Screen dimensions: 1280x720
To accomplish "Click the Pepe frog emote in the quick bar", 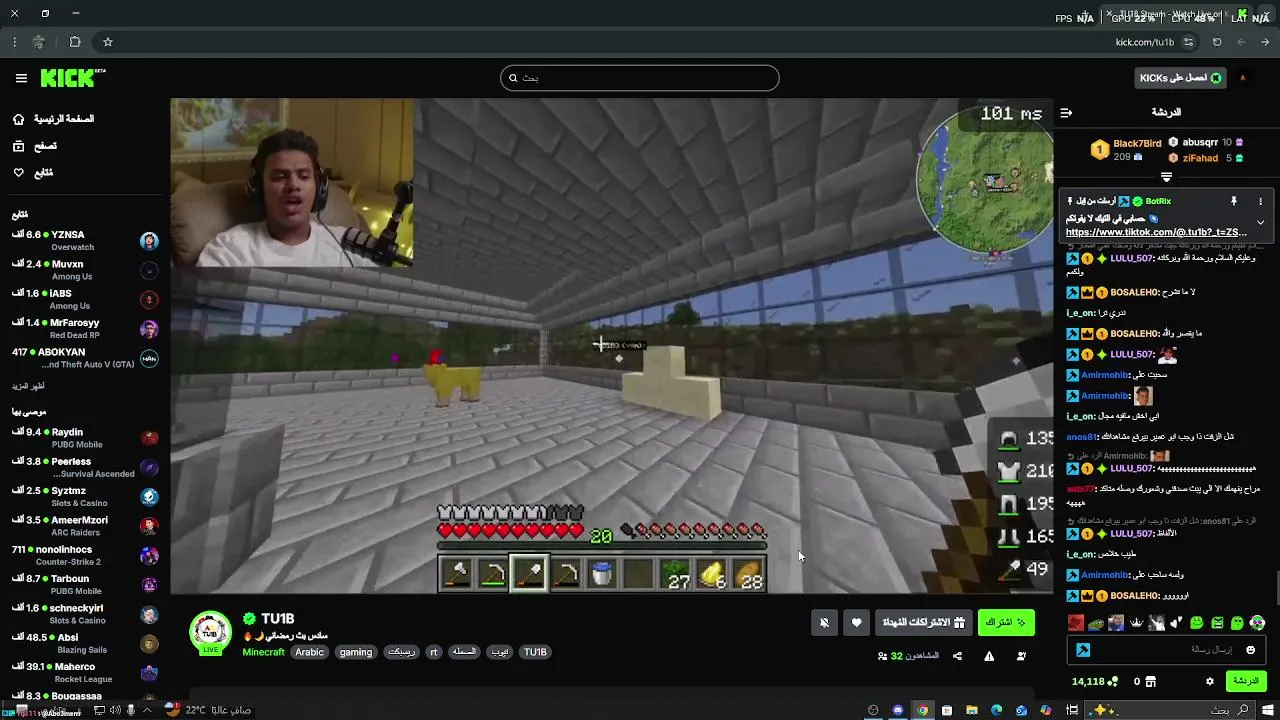I will click(x=1096, y=623).
